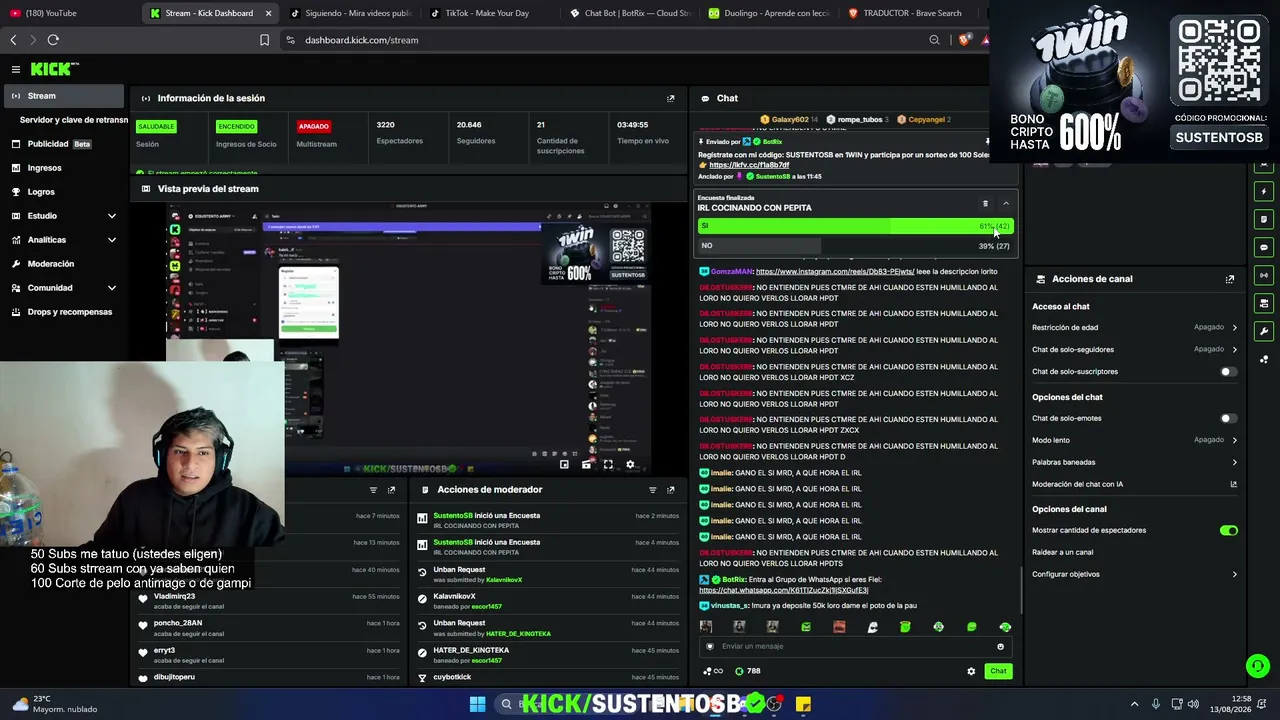Open the lkfv.cc link in pinned message

[x=749, y=165]
